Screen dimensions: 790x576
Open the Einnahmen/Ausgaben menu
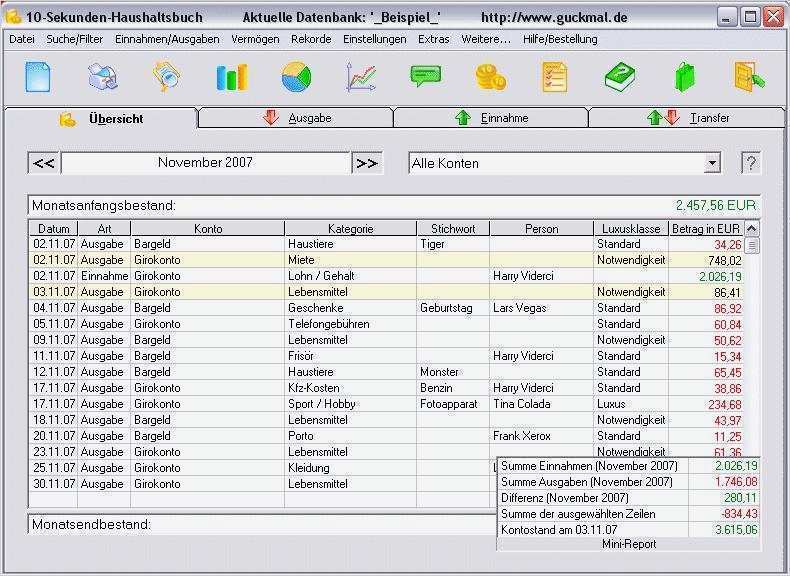click(167, 39)
